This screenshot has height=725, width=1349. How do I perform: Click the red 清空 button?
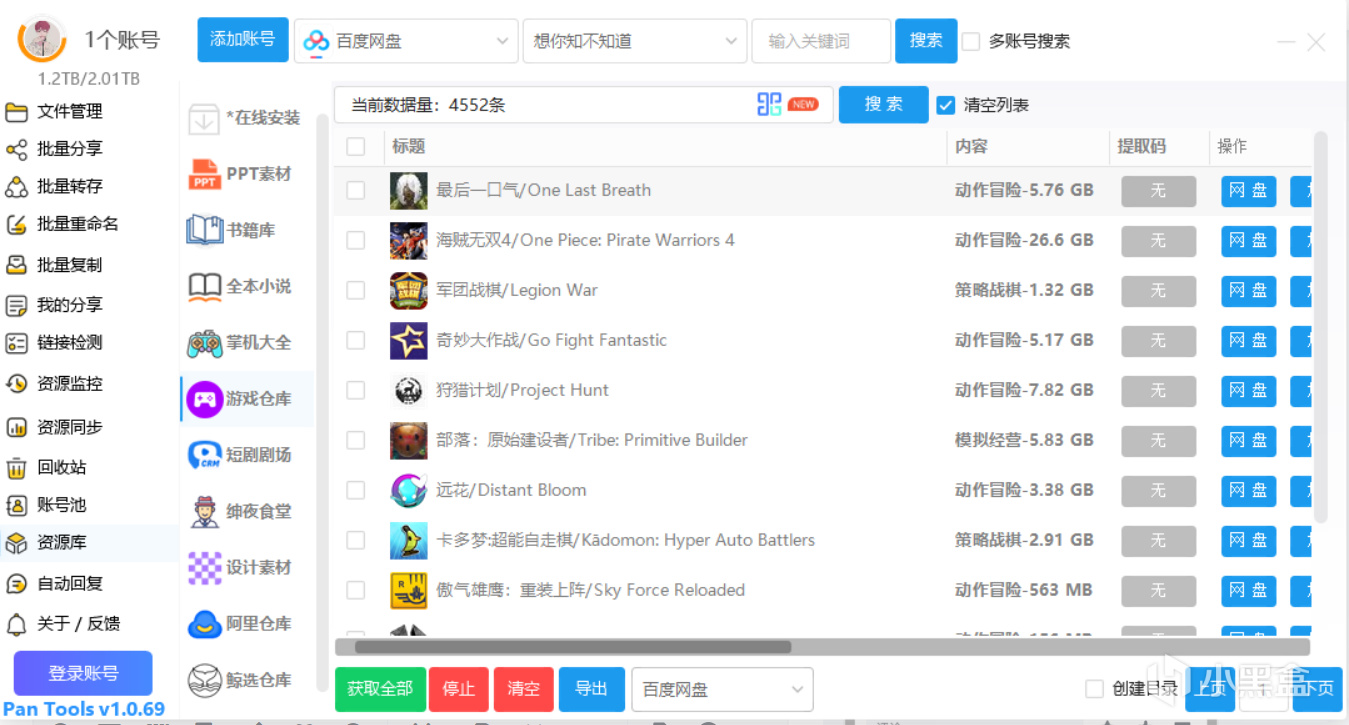pyautogui.click(x=523, y=689)
